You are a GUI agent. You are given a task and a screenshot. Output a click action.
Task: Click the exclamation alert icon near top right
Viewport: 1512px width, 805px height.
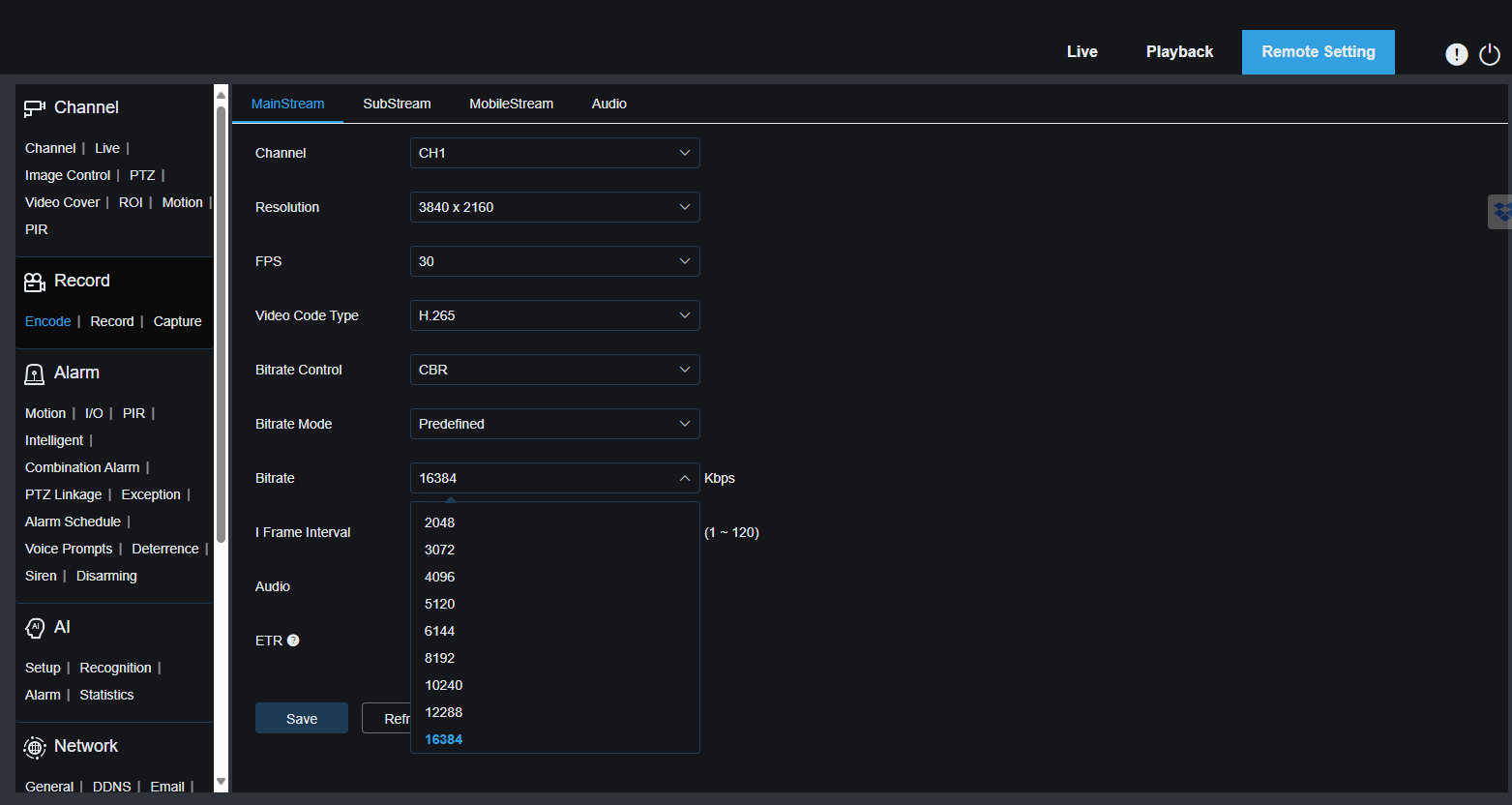coord(1457,54)
